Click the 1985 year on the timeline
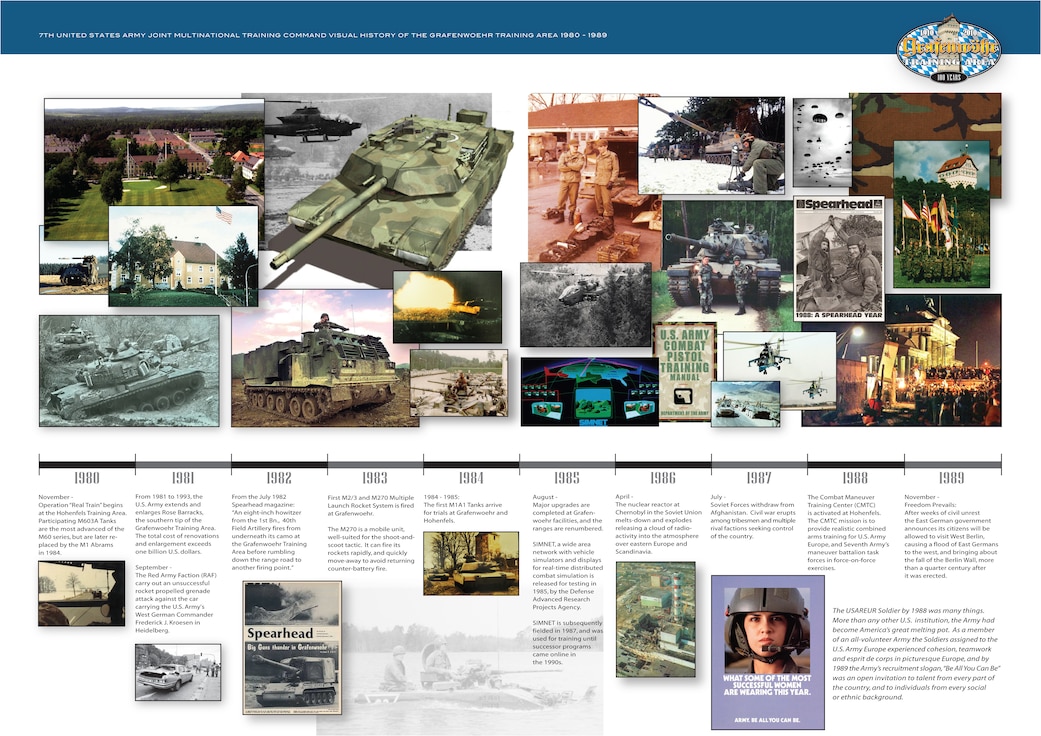1041x736 pixels. tap(566, 478)
